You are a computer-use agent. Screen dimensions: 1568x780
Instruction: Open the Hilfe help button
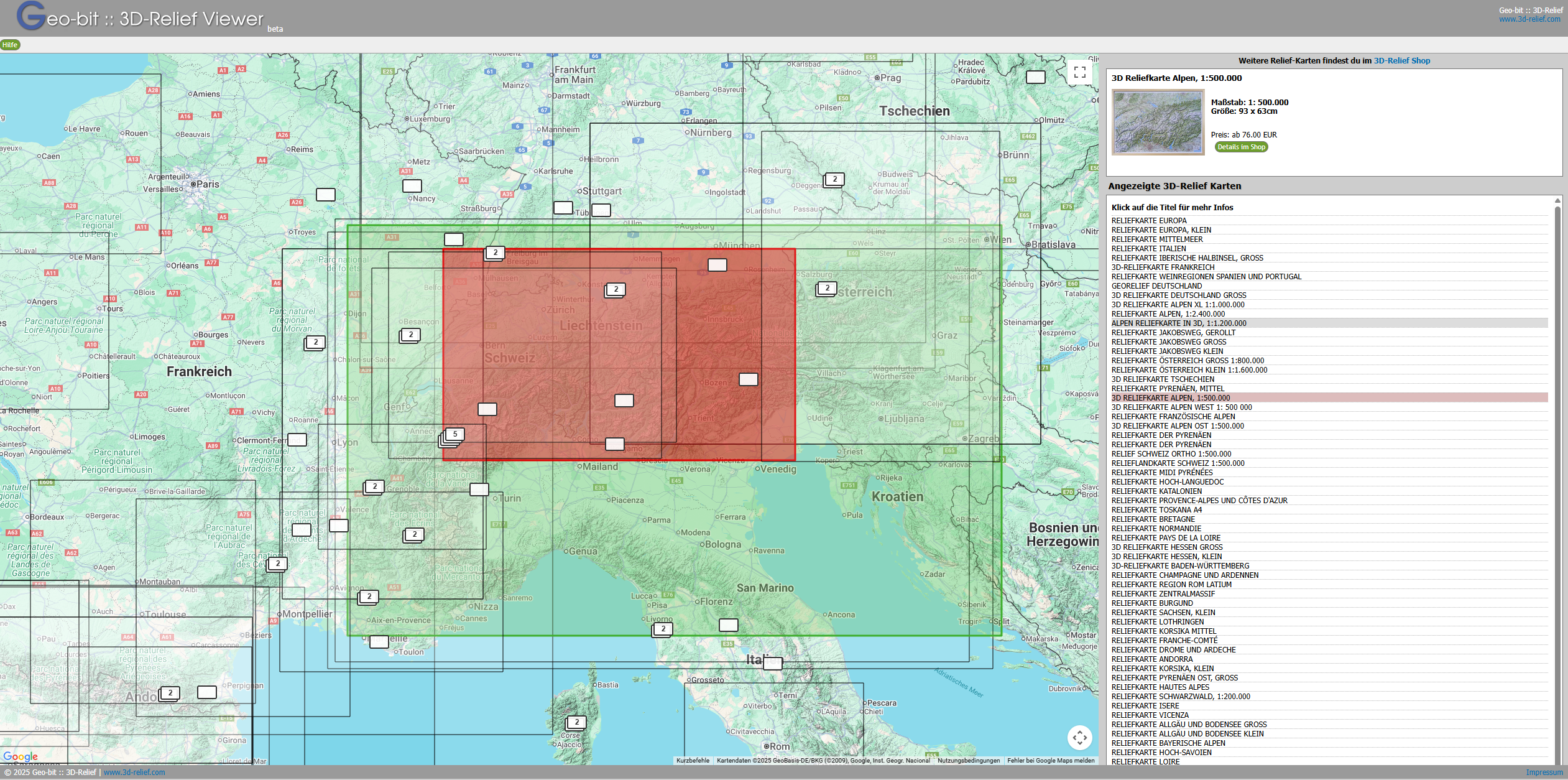click(x=10, y=45)
